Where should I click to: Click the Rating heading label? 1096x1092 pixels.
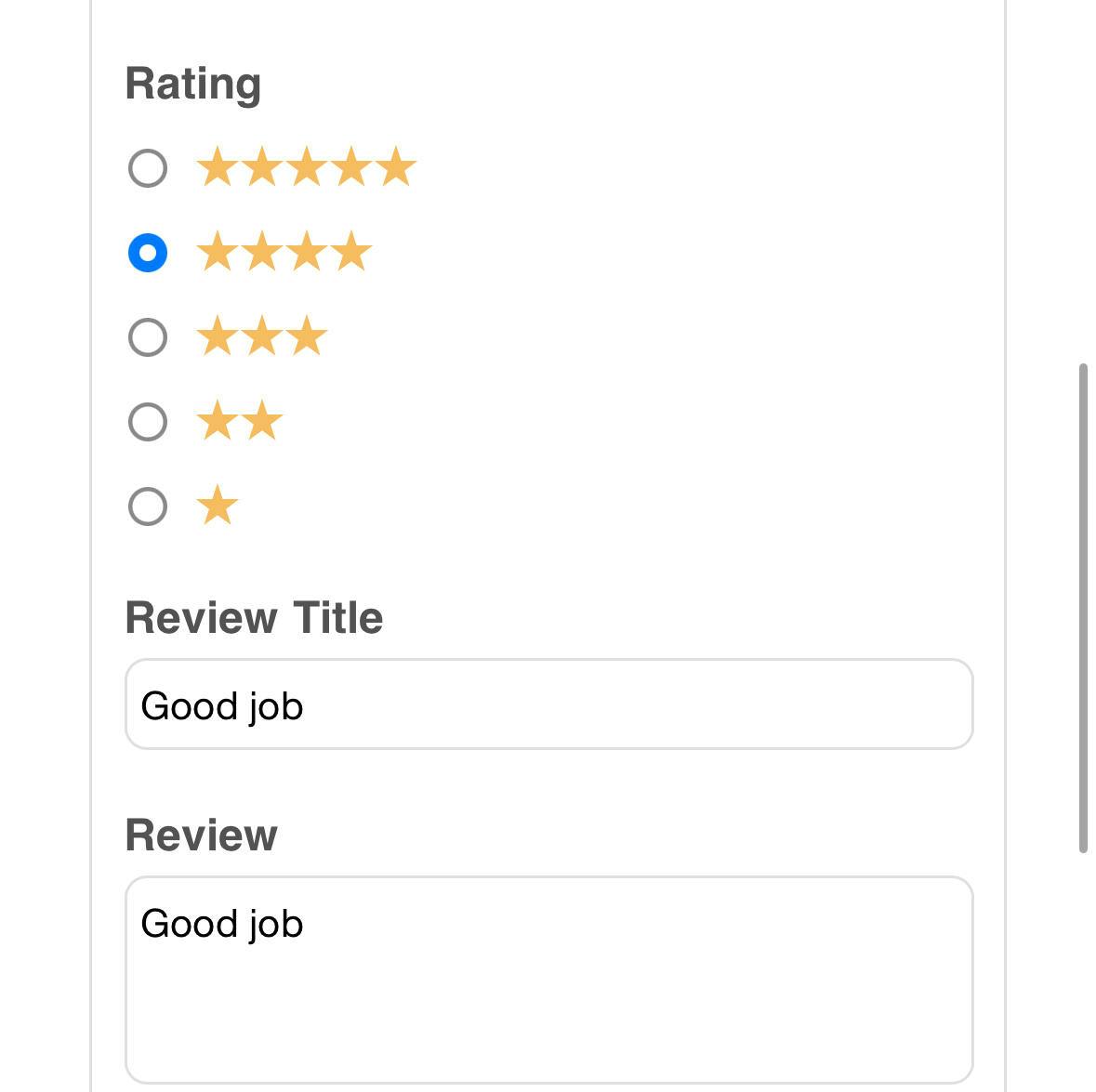click(193, 84)
